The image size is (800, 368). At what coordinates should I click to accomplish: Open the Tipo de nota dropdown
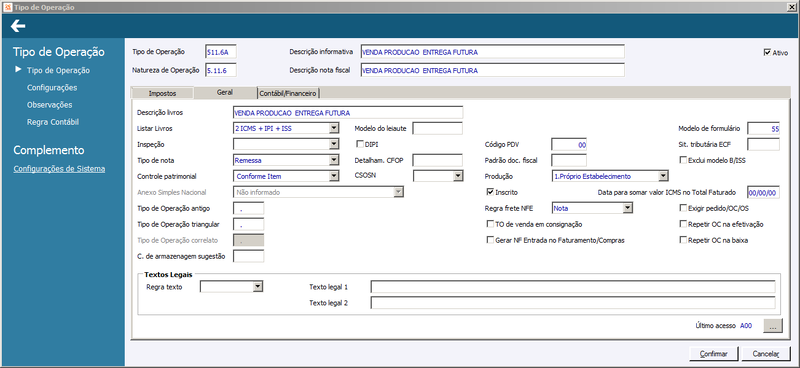pyautogui.click(x=334, y=160)
